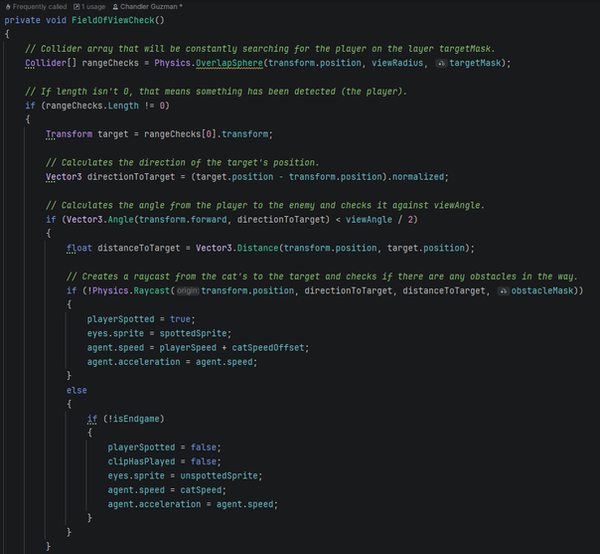Click isEndgame in the if condition

(136, 419)
